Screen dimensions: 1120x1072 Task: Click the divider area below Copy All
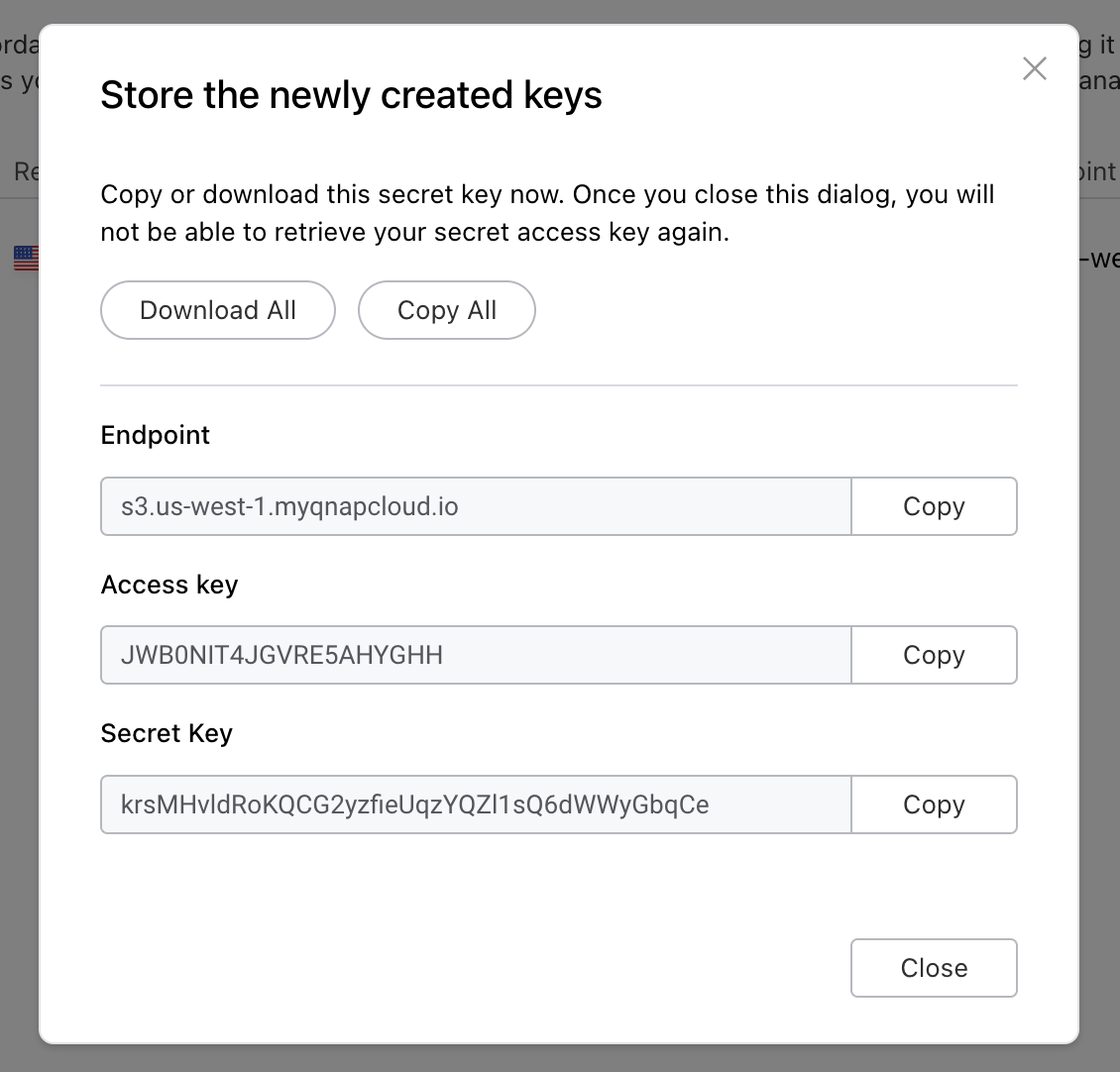tap(558, 383)
